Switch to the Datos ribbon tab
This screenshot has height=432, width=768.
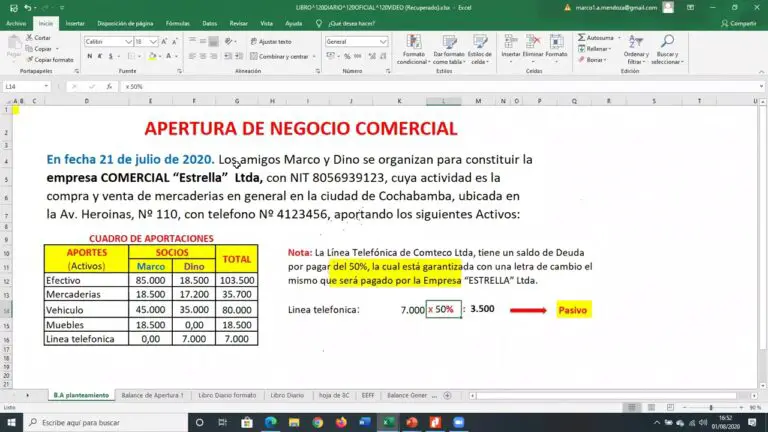210,24
